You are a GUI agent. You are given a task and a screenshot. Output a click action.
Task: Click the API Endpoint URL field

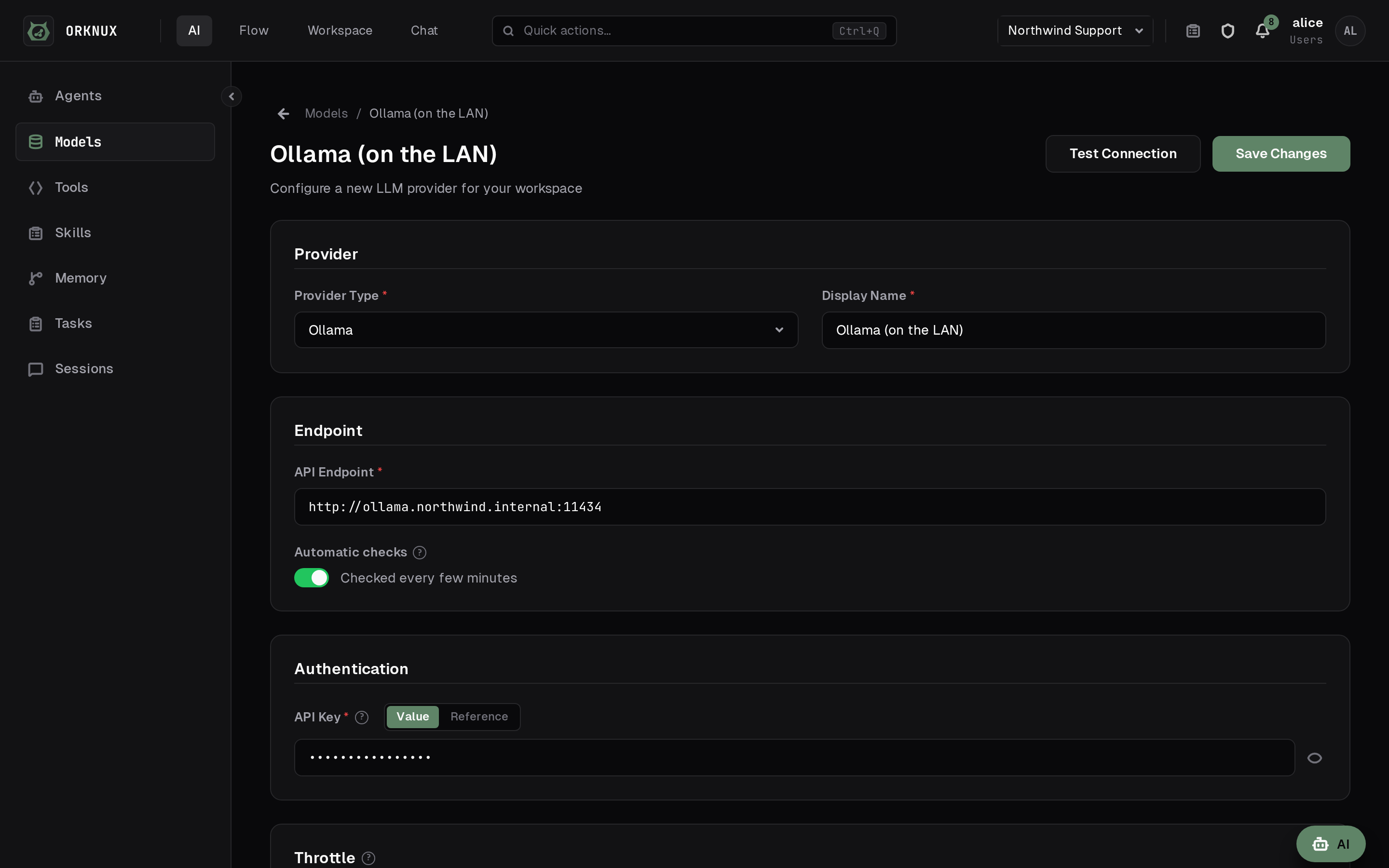coord(810,507)
